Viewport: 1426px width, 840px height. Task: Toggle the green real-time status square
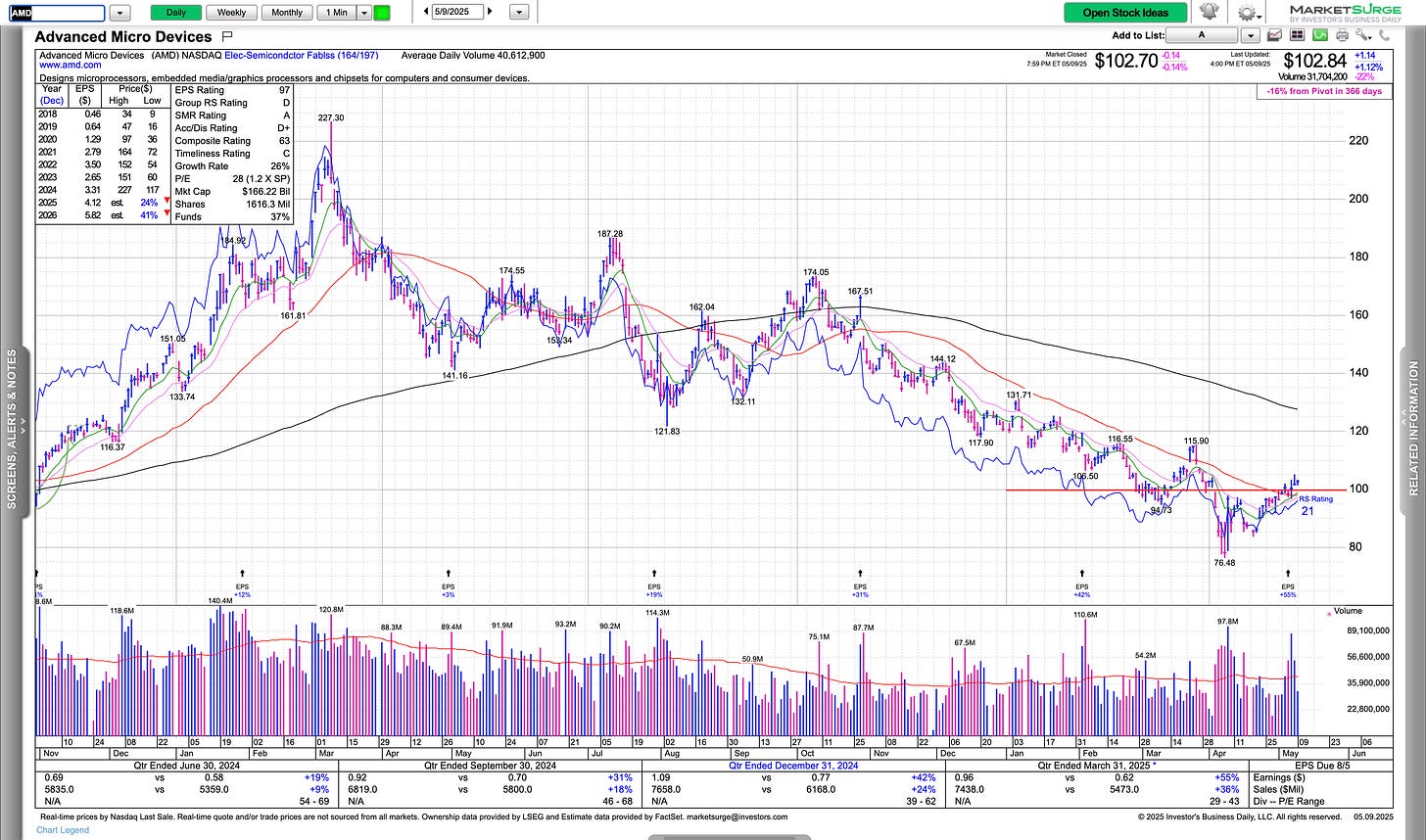[382, 13]
